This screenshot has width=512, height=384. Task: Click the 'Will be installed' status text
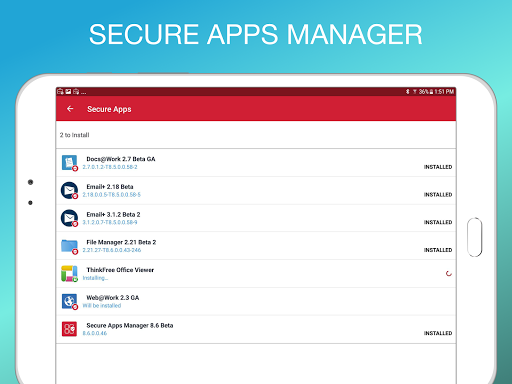click(102, 306)
